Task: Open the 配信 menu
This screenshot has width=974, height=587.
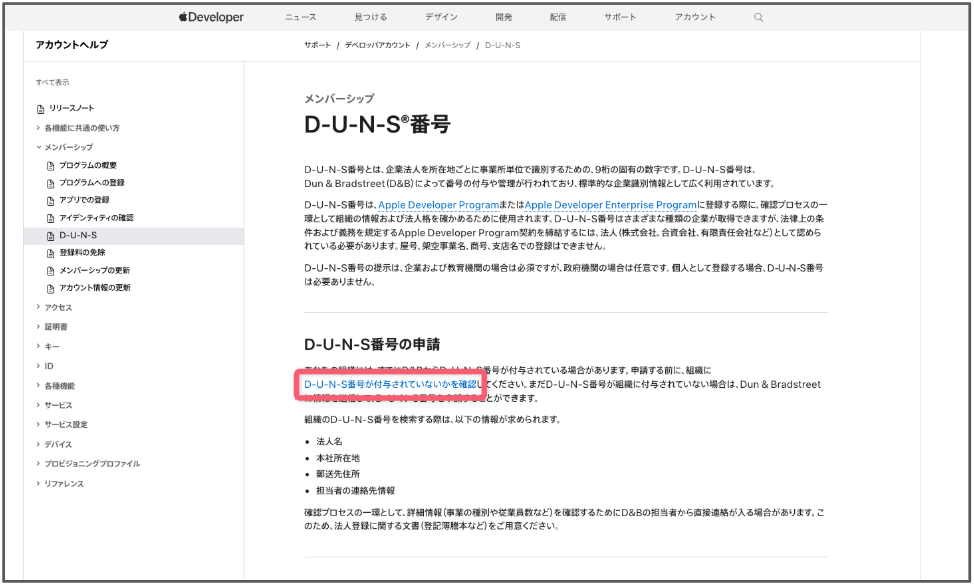Action: [x=558, y=17]
